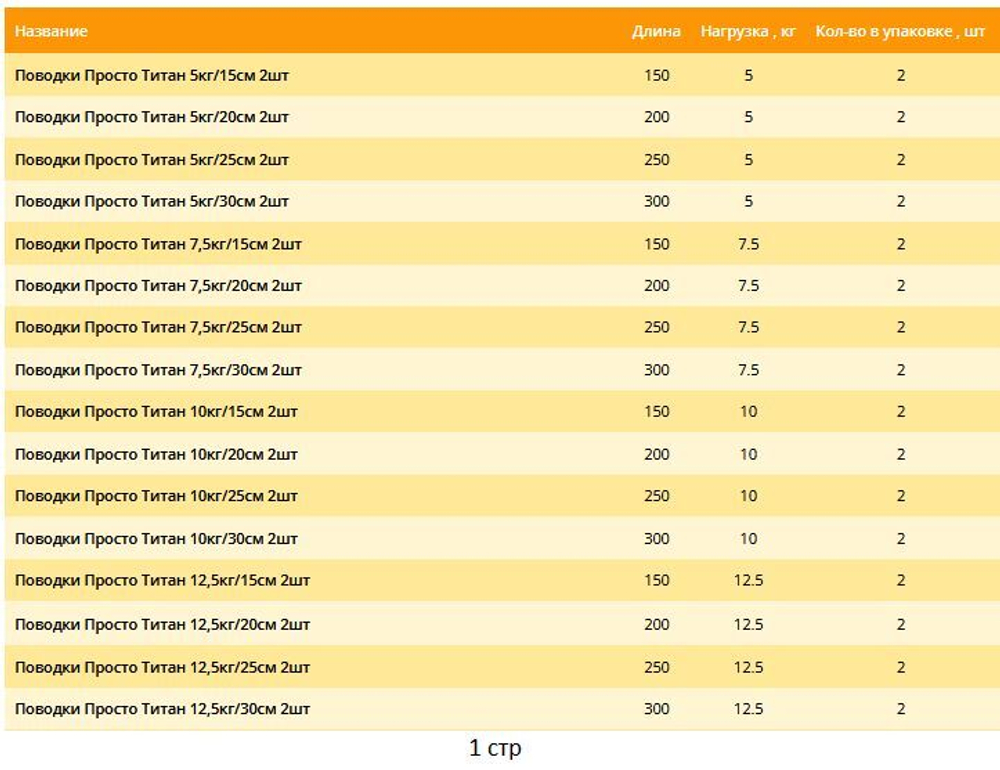1000x770 pixels.
Task: Click the Нагрузка, кг column header
Action: pyautogui.click(x=748, y=31)
